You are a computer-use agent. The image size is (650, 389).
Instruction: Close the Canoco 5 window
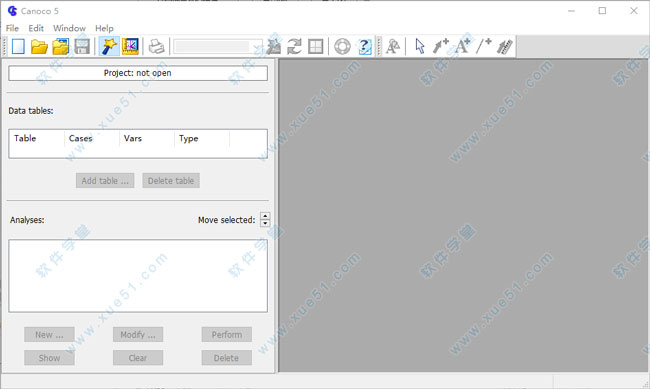[x=634, y=11]
